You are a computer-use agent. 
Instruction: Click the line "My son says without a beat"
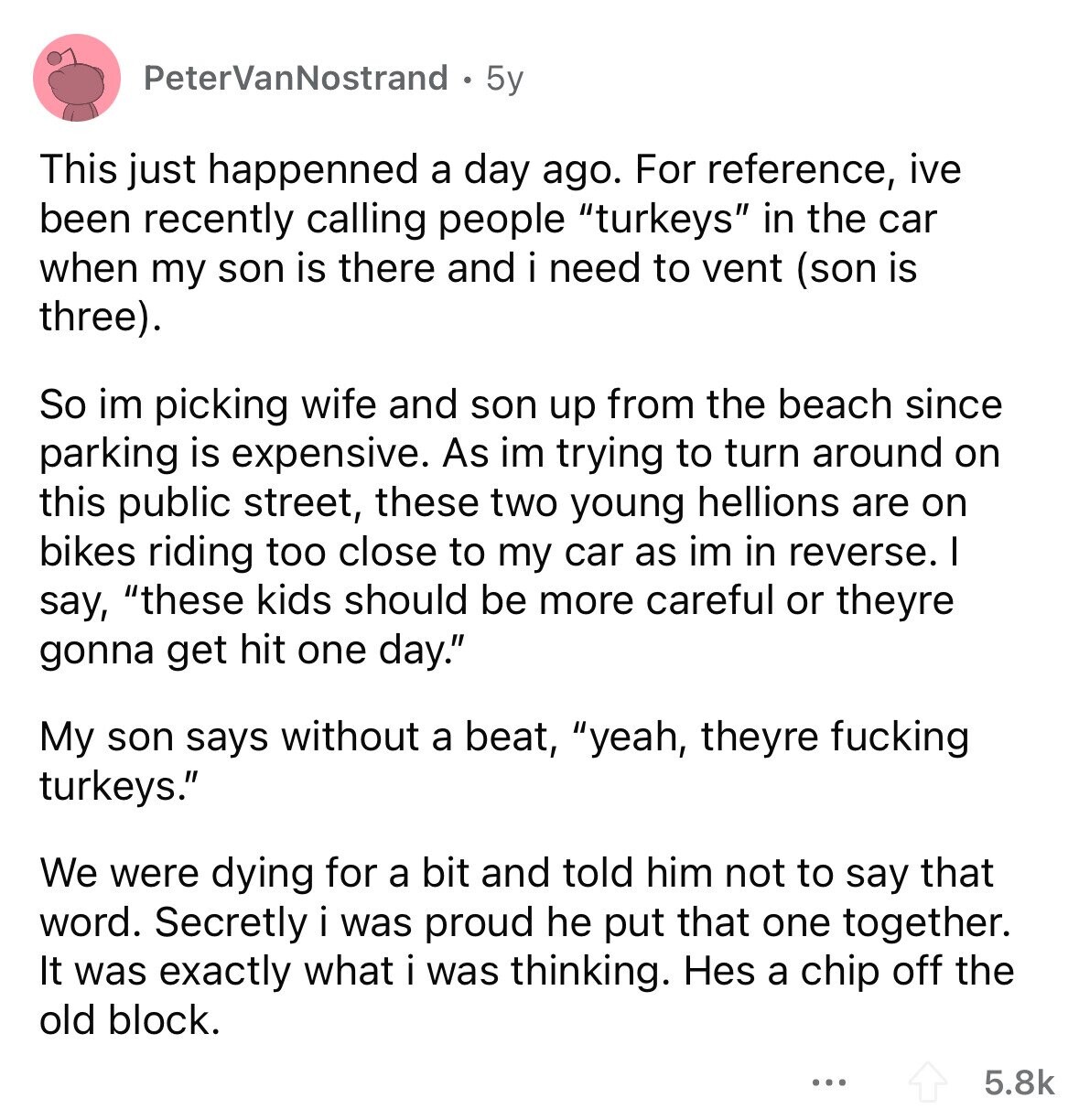point(503,738)
